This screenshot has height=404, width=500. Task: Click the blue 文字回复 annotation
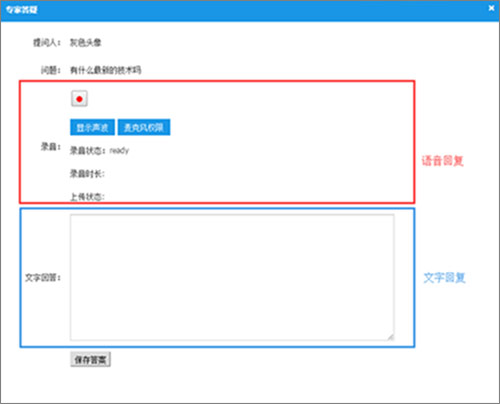(x=444, y=277)
